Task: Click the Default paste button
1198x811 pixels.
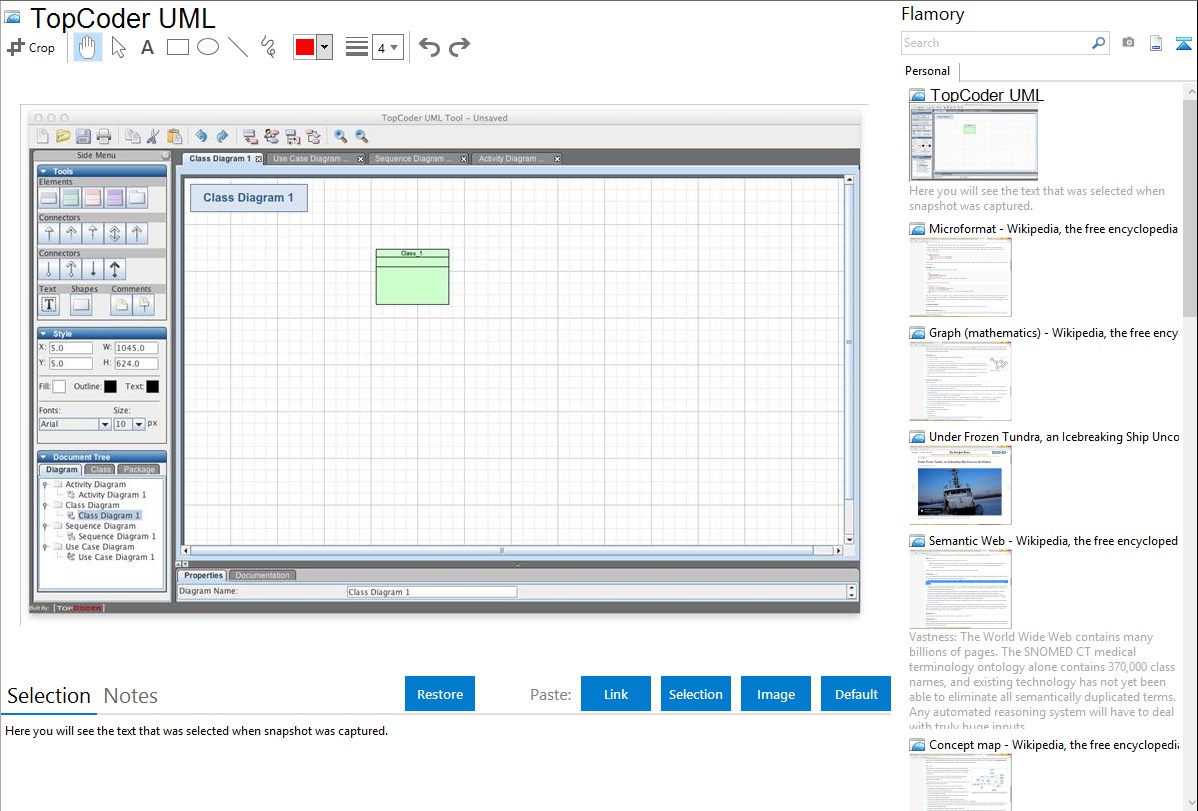Action: [x=856, y=694]
